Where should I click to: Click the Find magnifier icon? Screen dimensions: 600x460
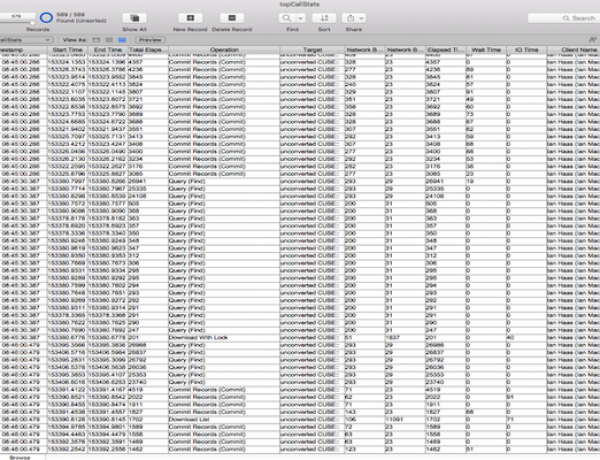(x=293, y=18)
